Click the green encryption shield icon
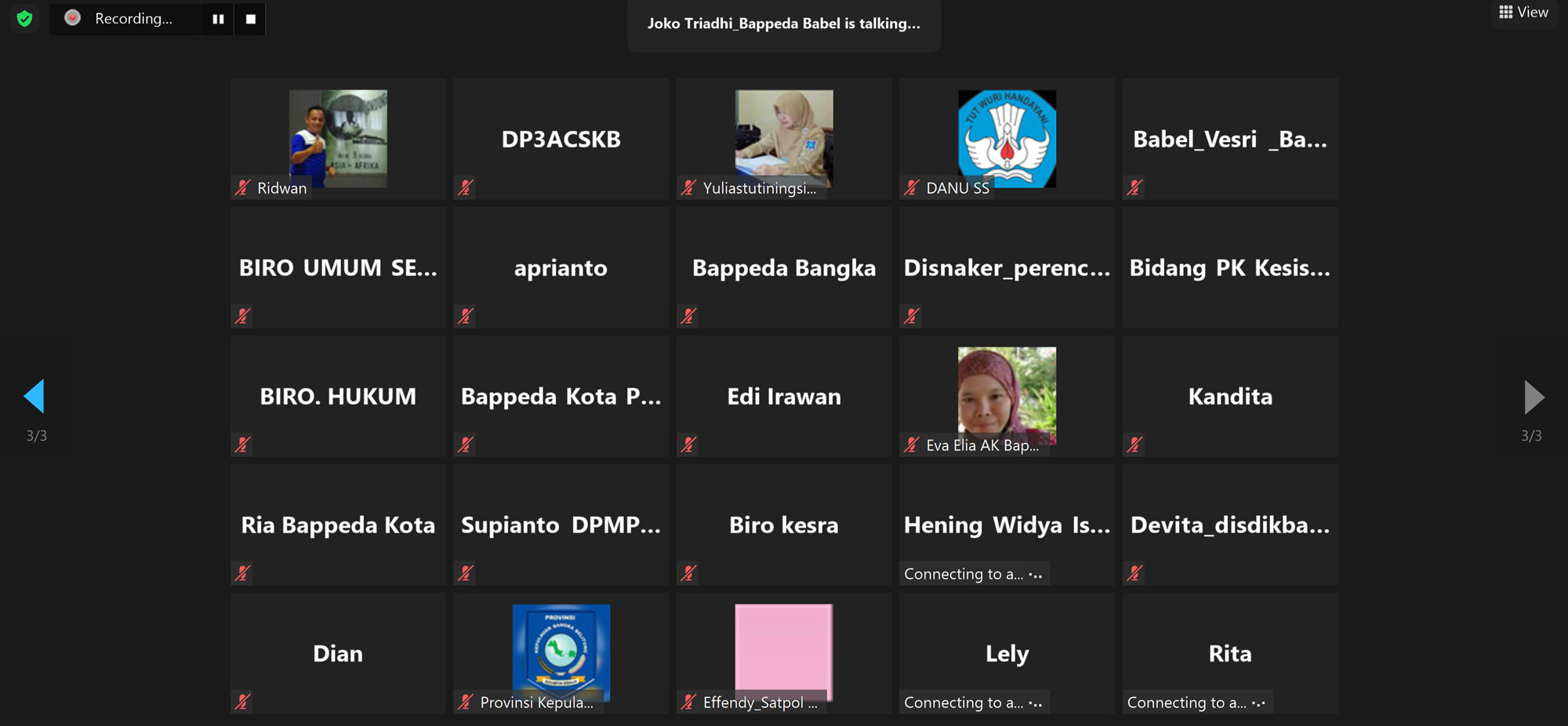The image size is (1568, 726). click(x=24, y=18)
